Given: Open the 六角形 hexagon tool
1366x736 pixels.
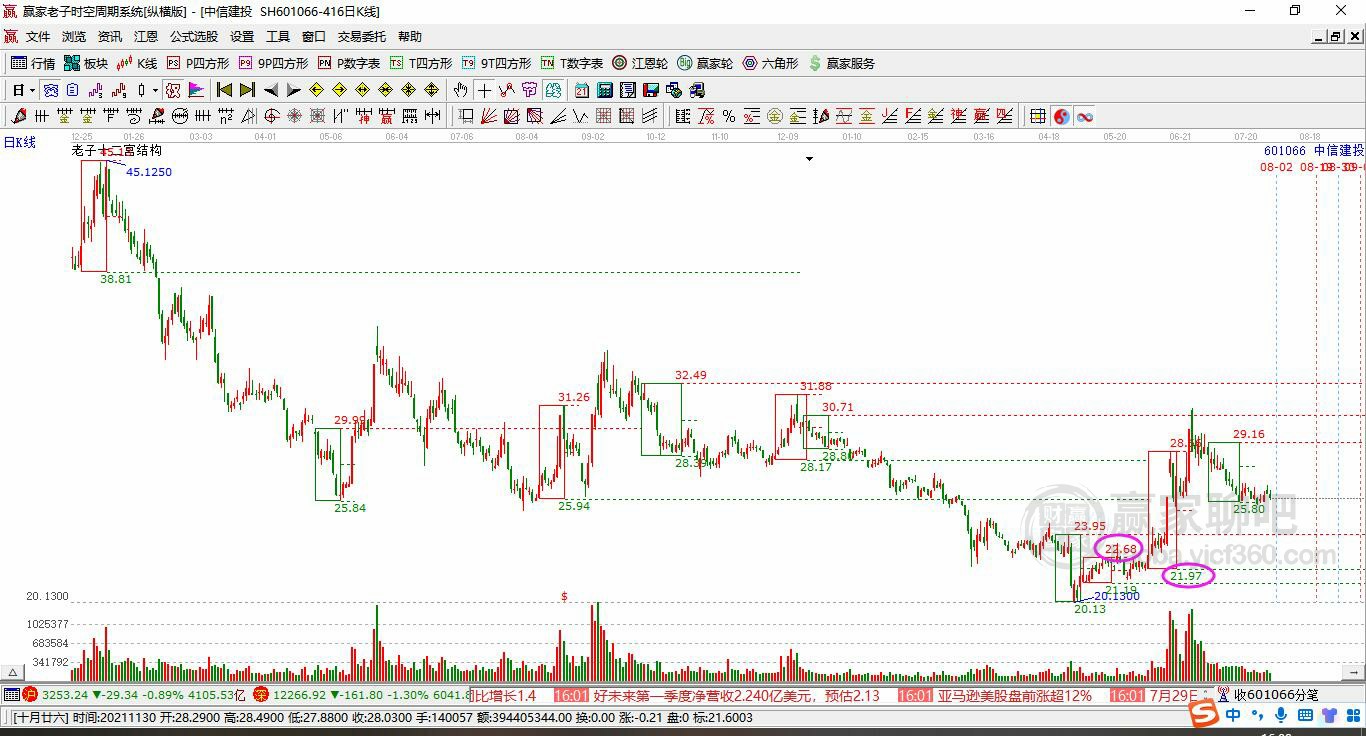Looking at the screenshot, I should (770, 63).
